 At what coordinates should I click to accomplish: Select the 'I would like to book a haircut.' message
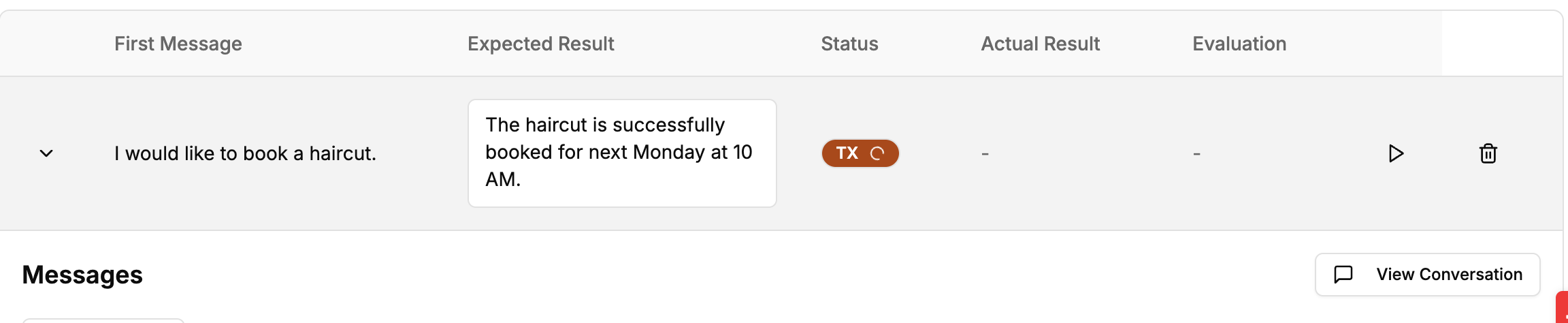(x=245, y=153)
